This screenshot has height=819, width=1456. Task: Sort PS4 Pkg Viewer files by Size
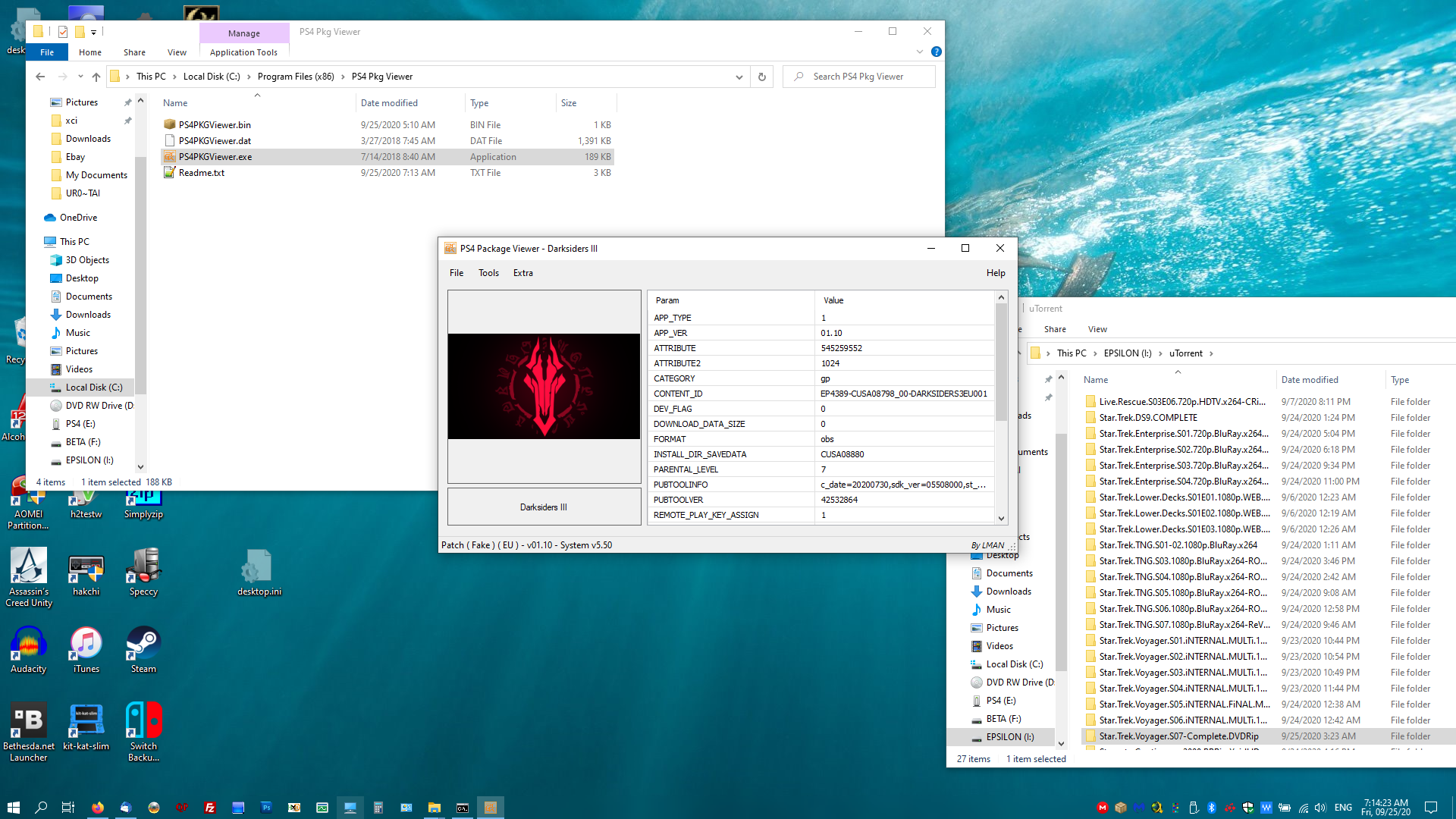[586, 103]
